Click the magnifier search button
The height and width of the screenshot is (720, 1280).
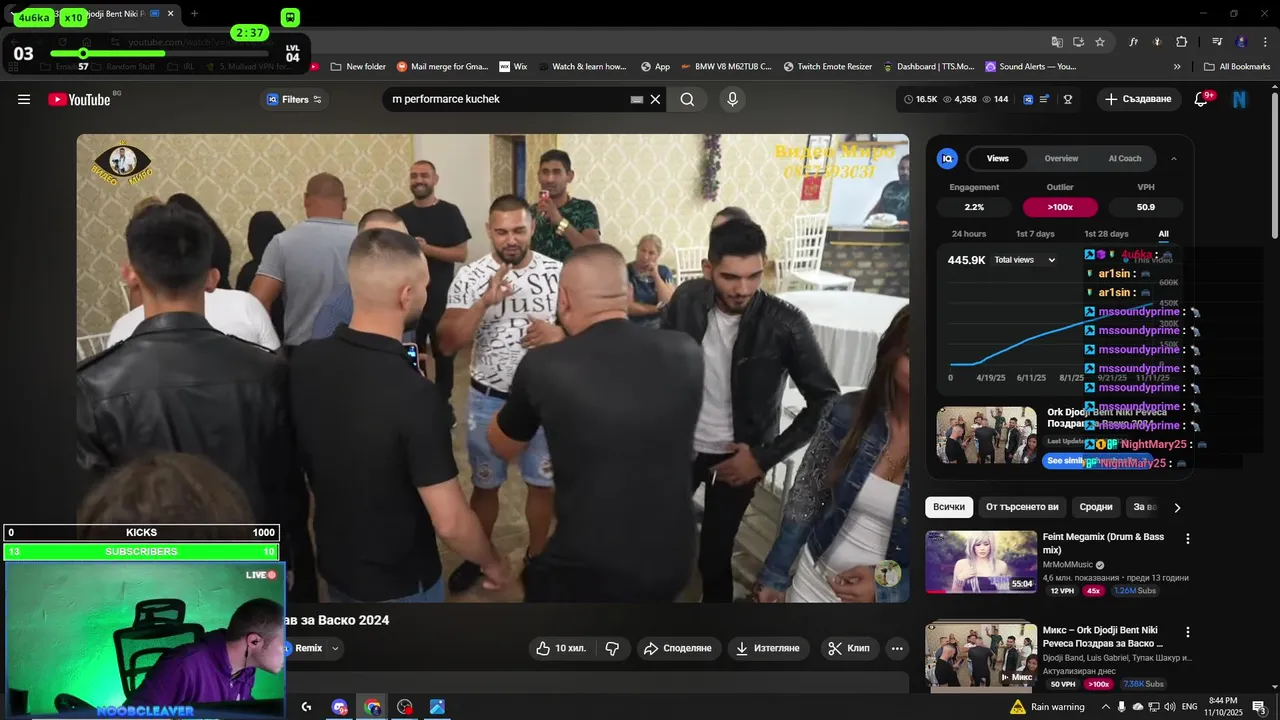687,99
